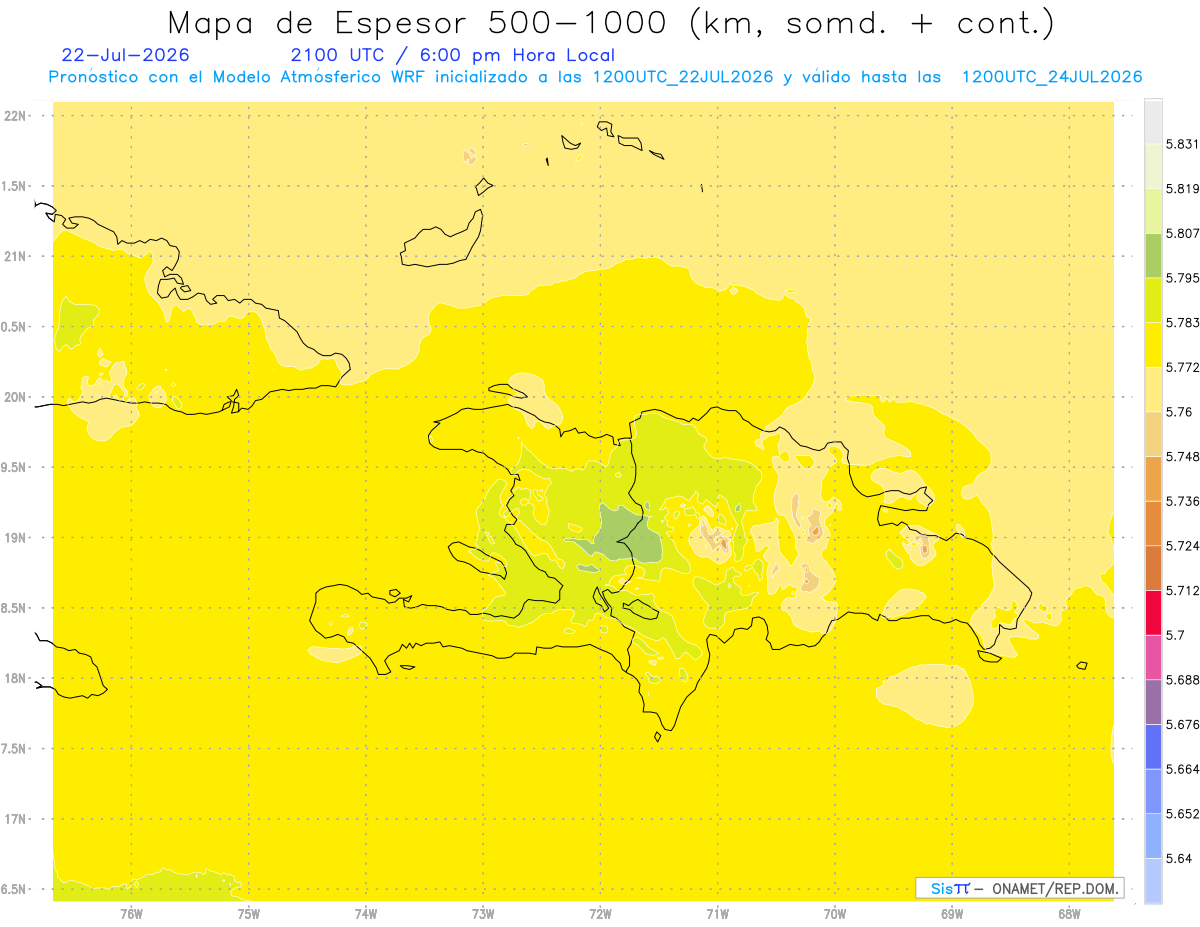The width and height of the screenshot is (1200, 927).
Task: Click the longitude label 72W
Action: (600, 914)
